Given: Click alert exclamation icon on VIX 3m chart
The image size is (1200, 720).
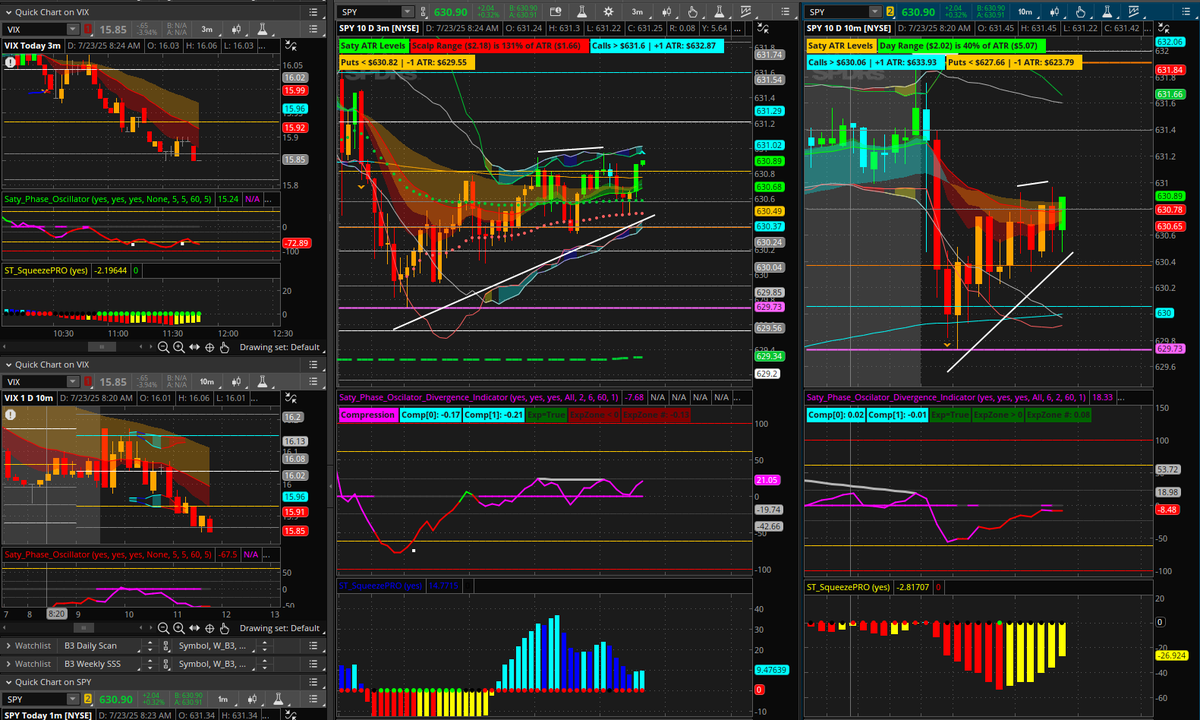Looking at the screenshot, I should click(x=9, y=62).
